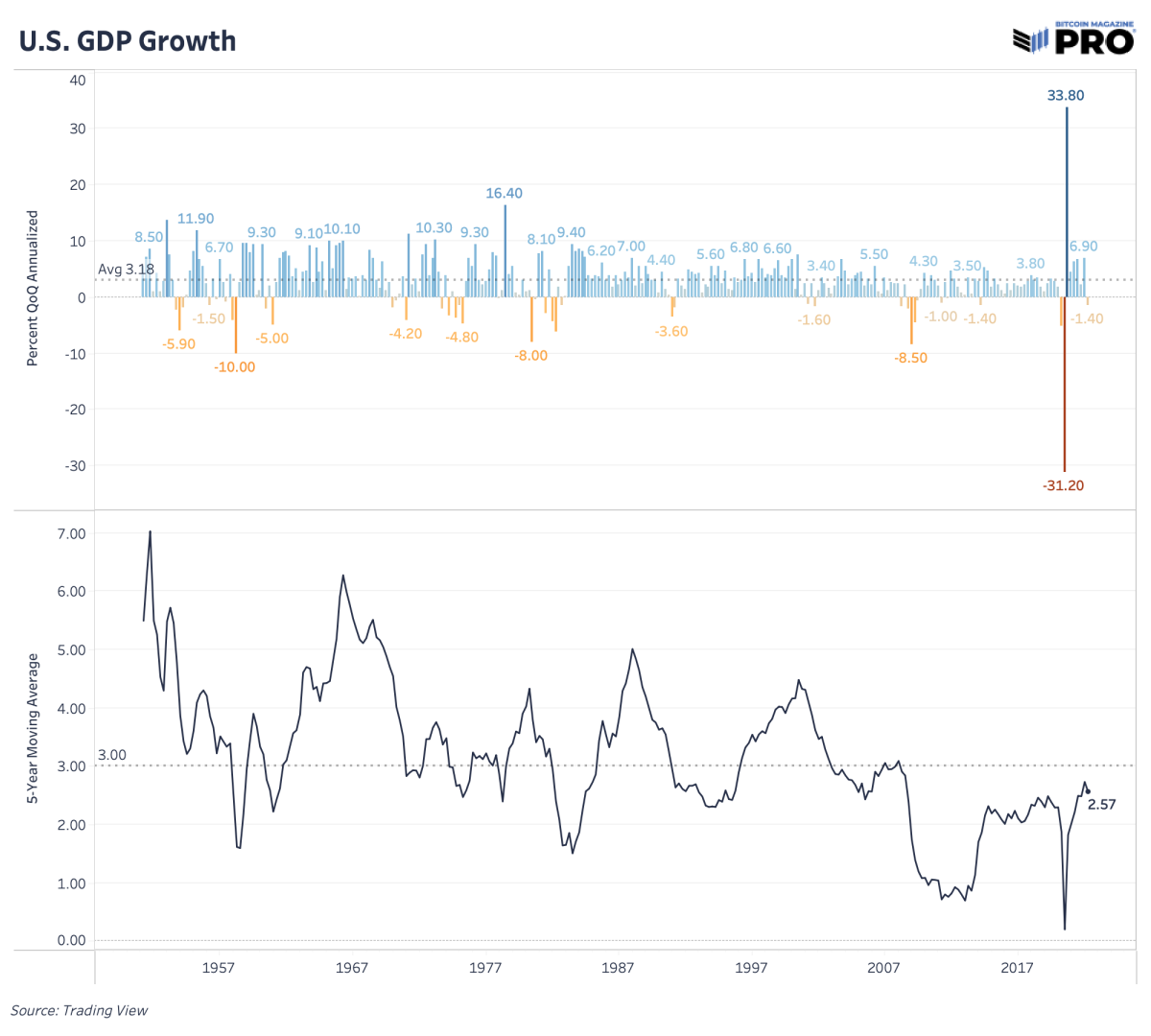The image size is (1151, 1036).
Task: Select the 1957 x-axis tick label
Action: point(218,967)
